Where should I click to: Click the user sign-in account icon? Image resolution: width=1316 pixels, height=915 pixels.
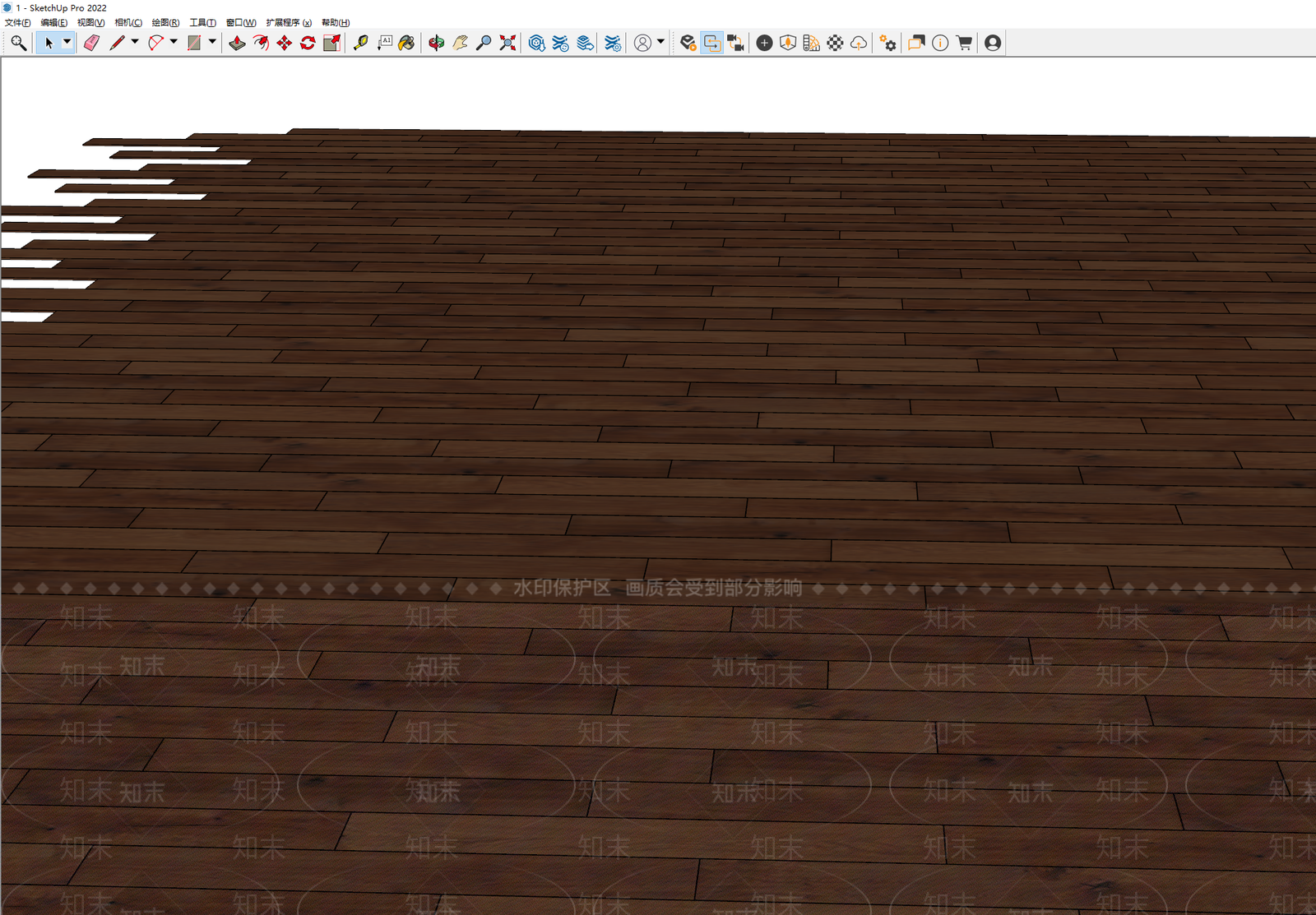coord(642,43)
